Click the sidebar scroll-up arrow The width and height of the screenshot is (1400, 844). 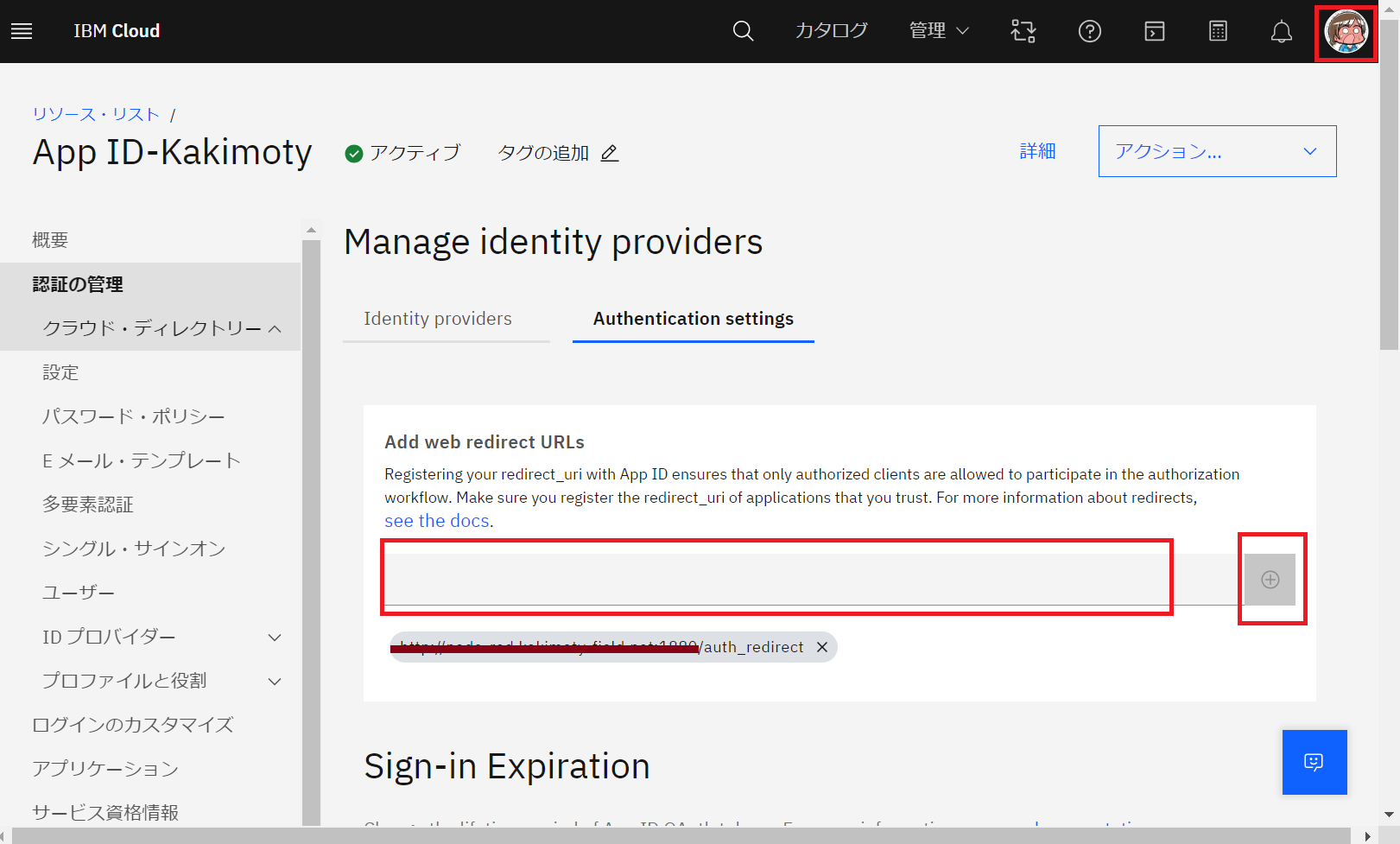click(311, 230)
